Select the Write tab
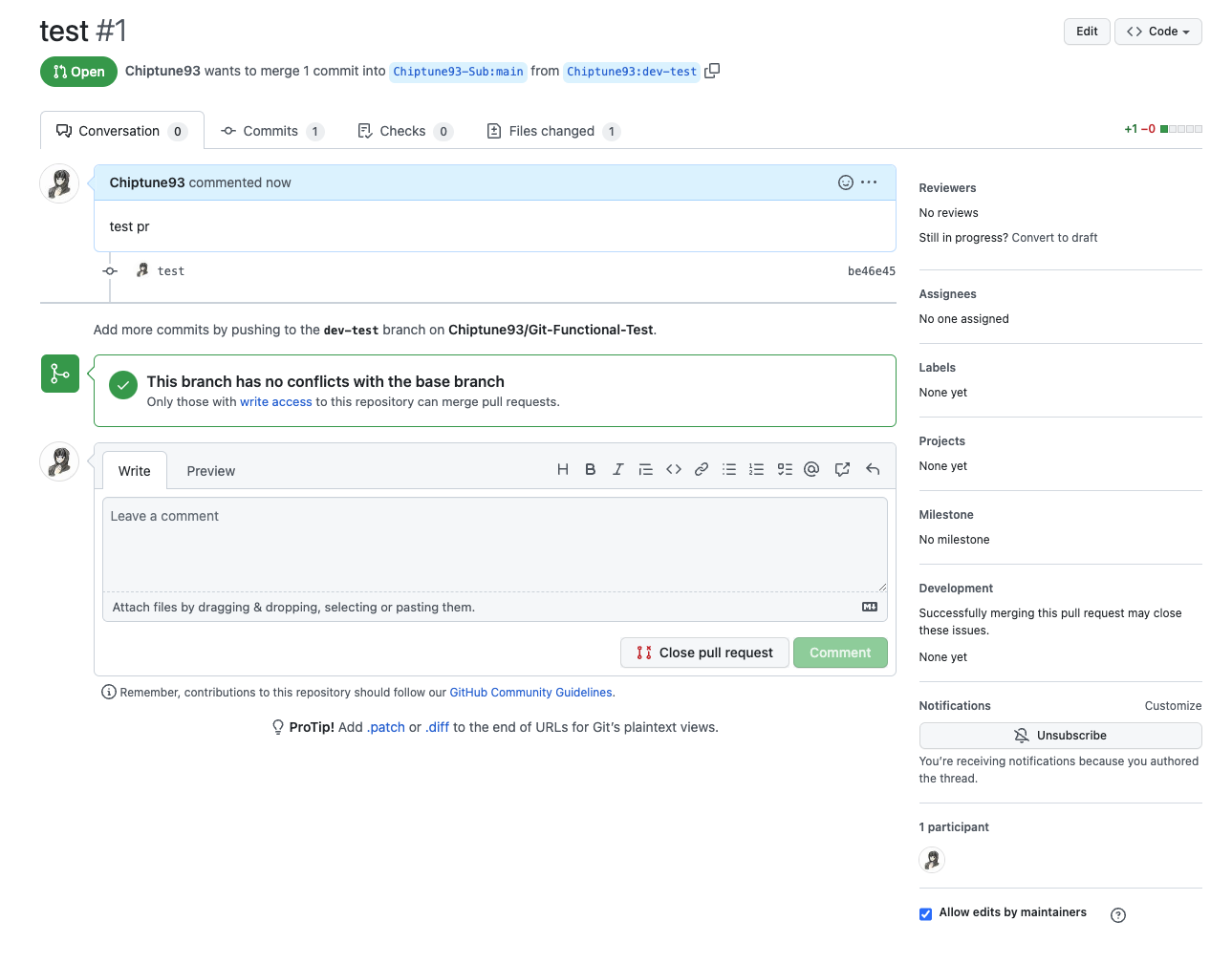This screenshot has width=1232, height=964. coord(135,471)
